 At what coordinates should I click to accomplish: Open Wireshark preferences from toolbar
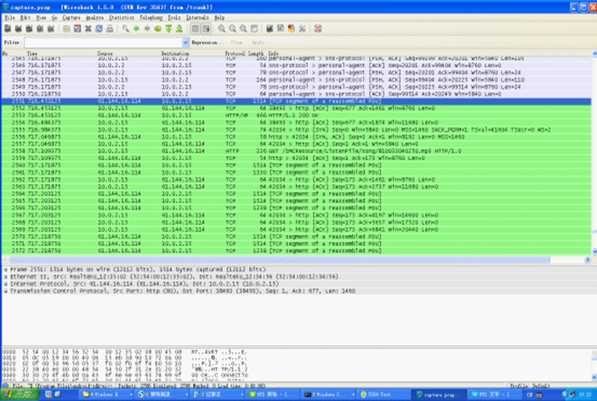(x=302, y=29)
